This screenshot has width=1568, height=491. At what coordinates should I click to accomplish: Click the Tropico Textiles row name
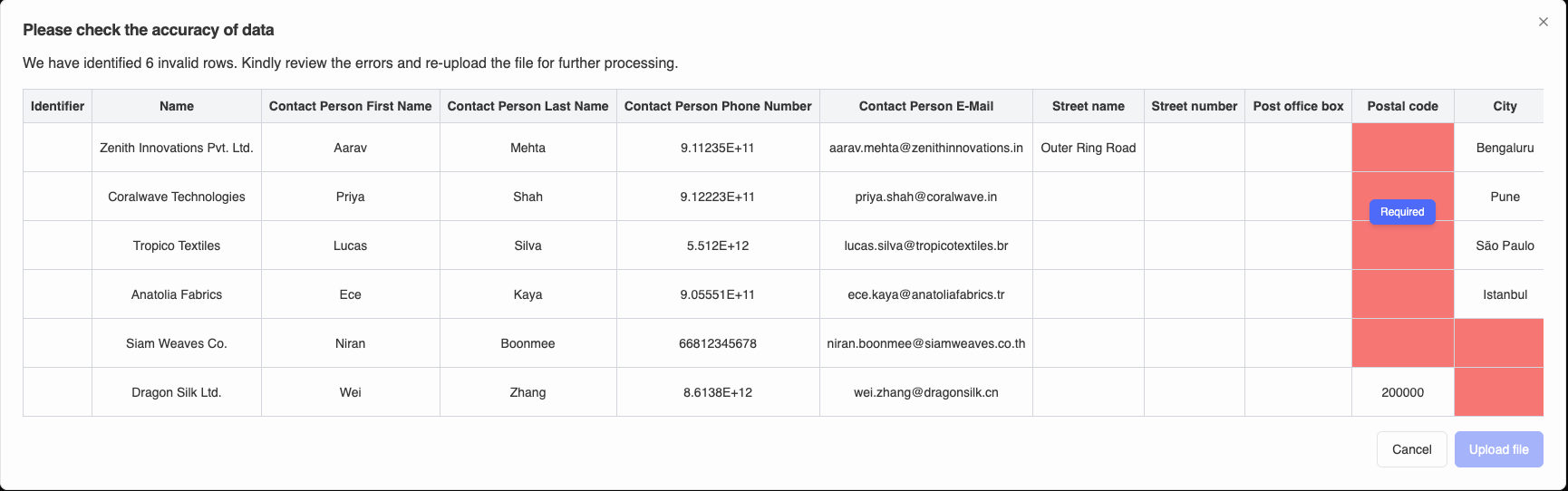[x=177, y=246]
